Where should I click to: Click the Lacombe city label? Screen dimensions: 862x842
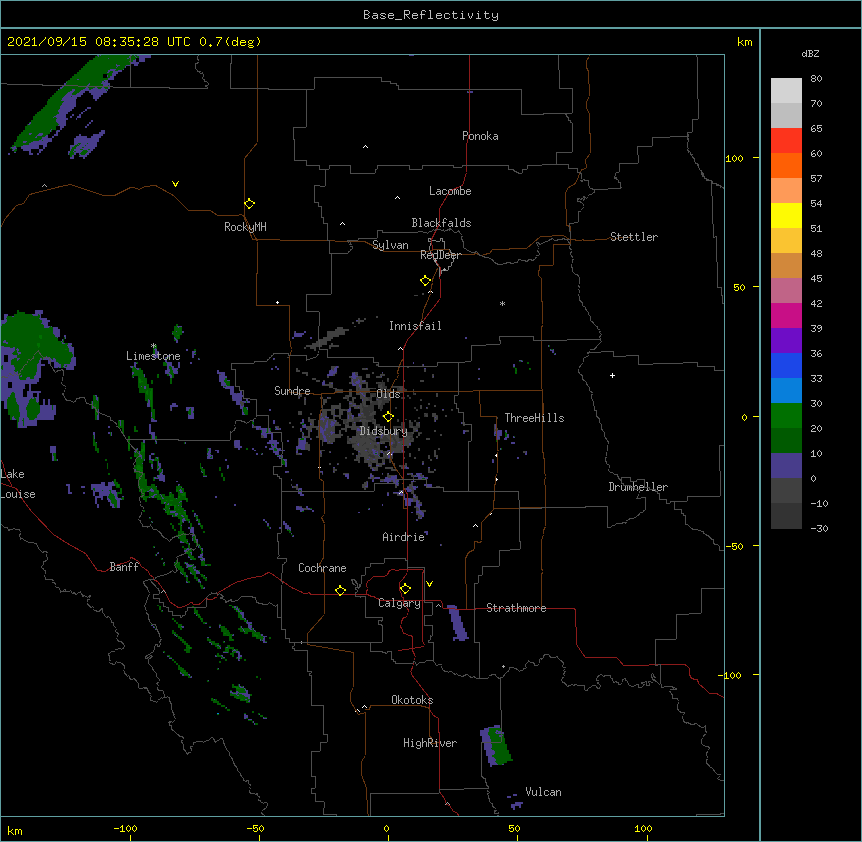pos(450,191)
